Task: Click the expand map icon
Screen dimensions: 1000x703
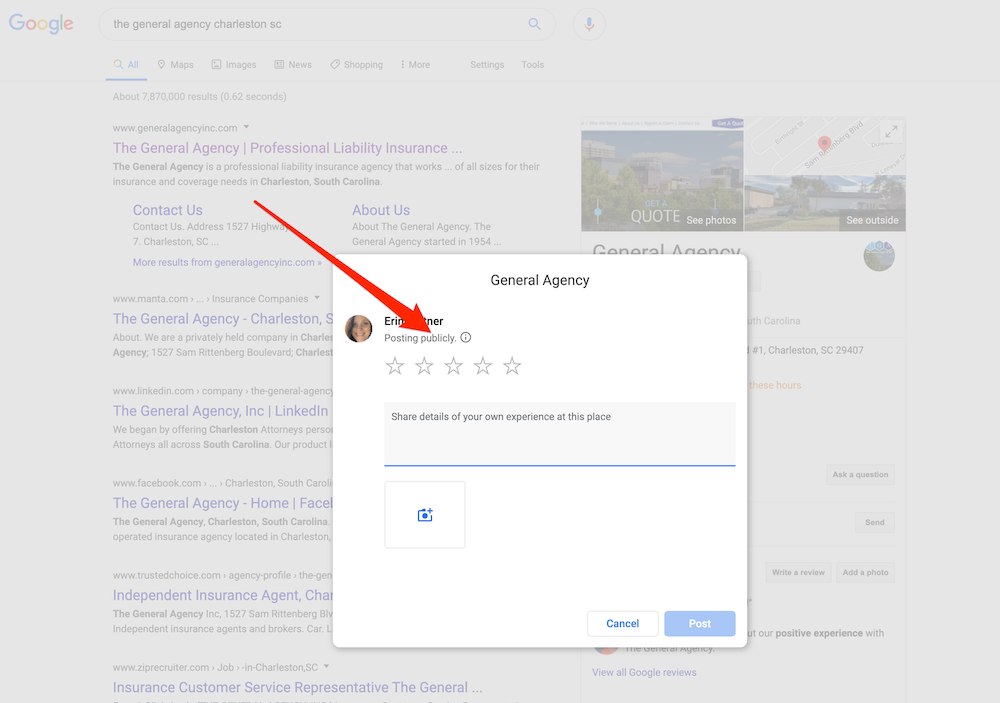Action: pos(891,132)
